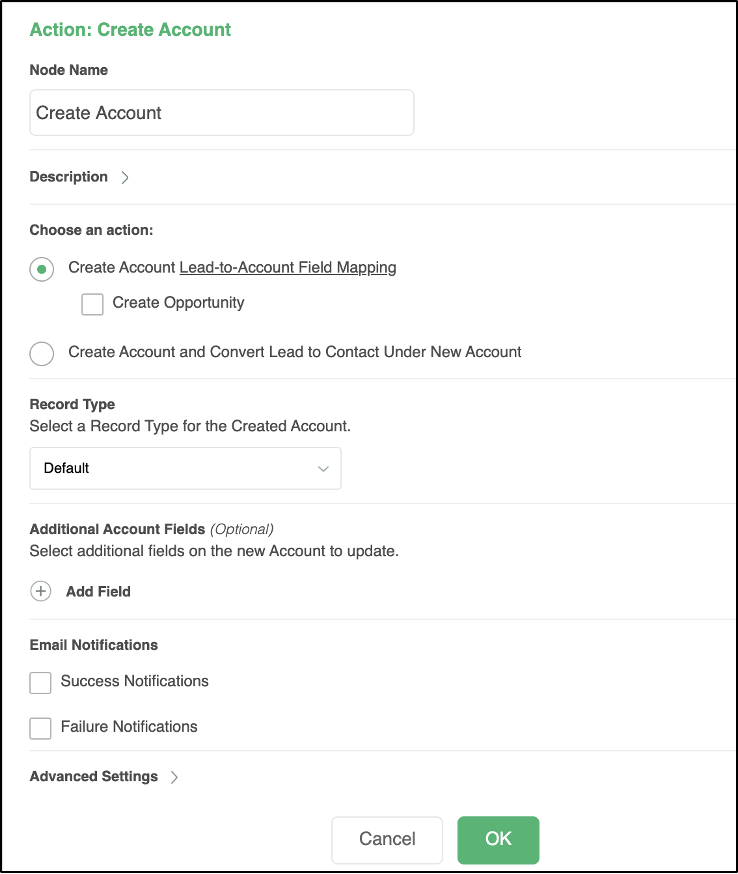
Task: Expand the Description section
Action: (125, 177)
